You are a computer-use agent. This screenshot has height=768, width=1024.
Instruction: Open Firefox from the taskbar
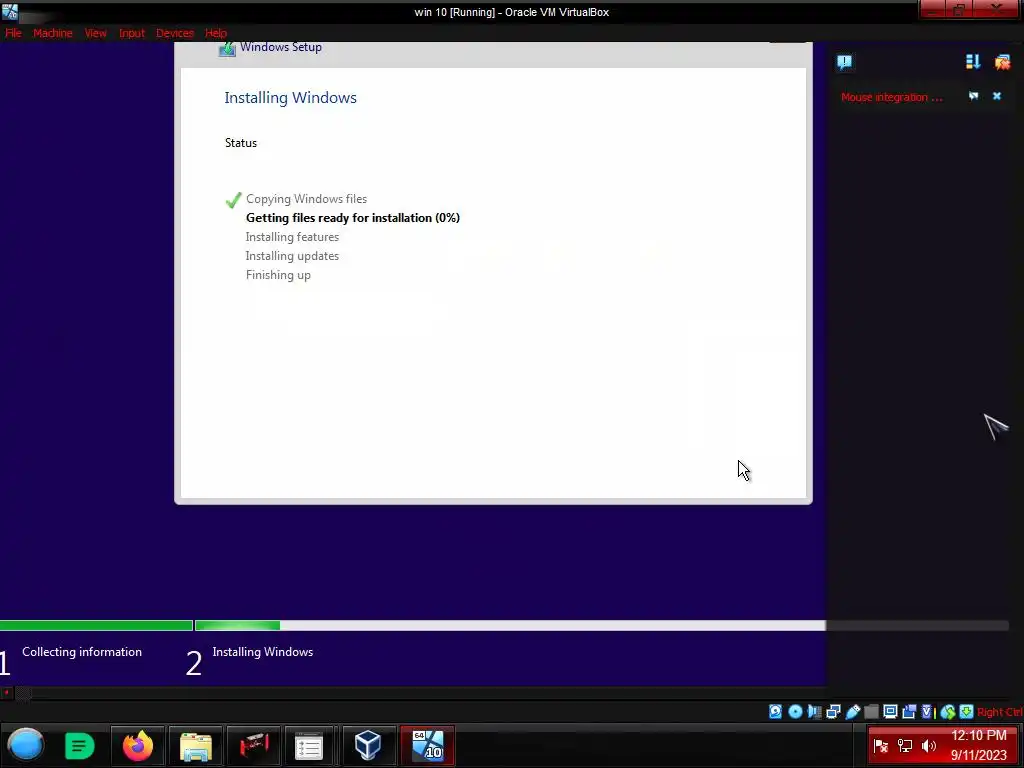pos(138,746)
